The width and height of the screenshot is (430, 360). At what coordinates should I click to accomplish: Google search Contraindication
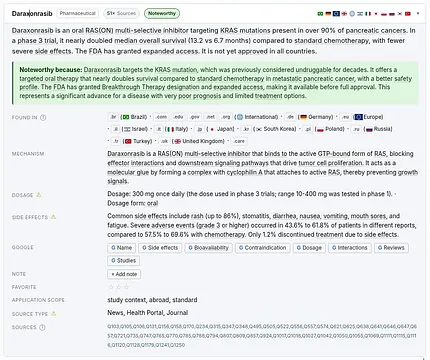(263, 248)
